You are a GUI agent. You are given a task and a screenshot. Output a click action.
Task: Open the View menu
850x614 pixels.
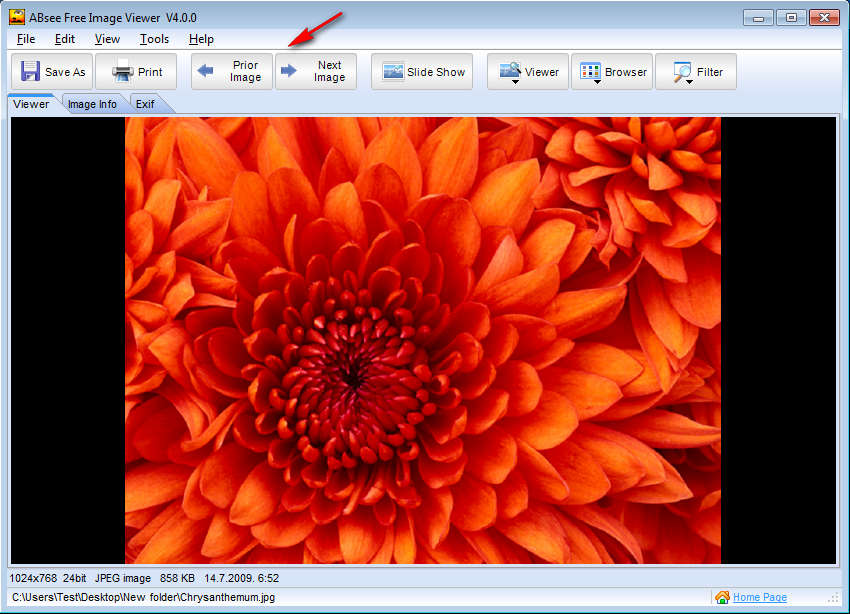pyautogui.click(x=107, y=39)
